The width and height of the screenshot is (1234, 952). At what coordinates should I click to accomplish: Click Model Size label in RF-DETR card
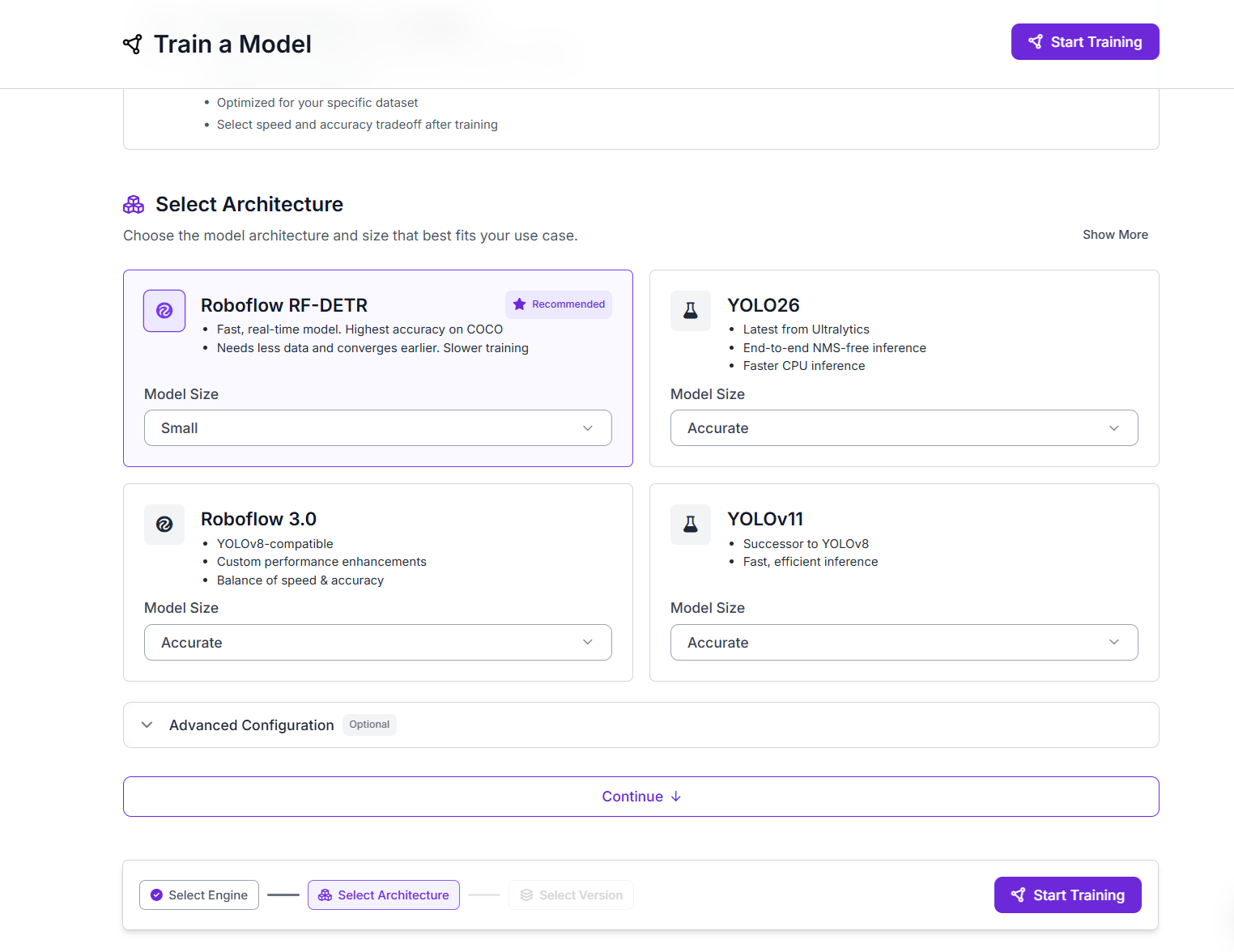click(x=181, y=394)
